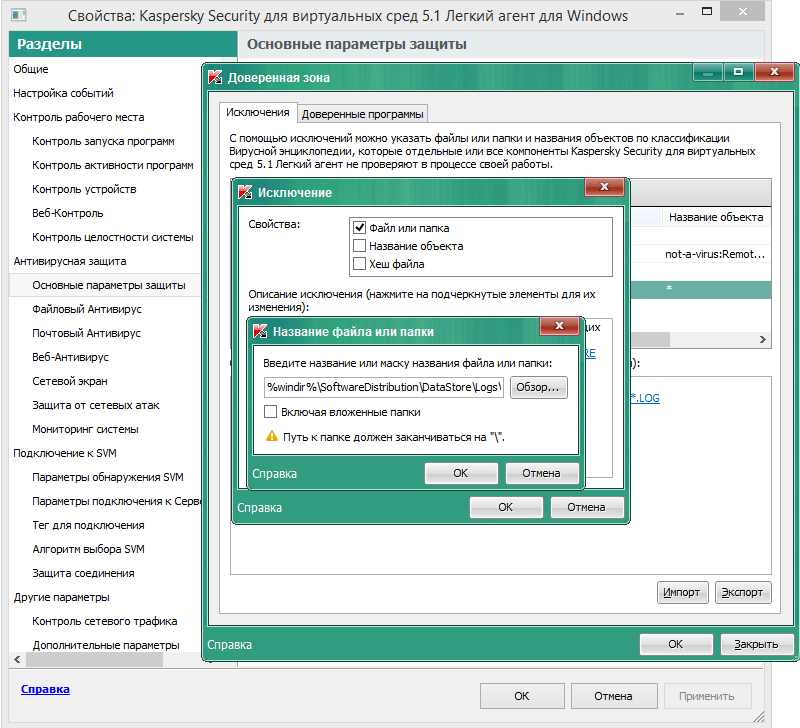Select Подключение к SVM section
800x728 pixels.
(65, 453)
